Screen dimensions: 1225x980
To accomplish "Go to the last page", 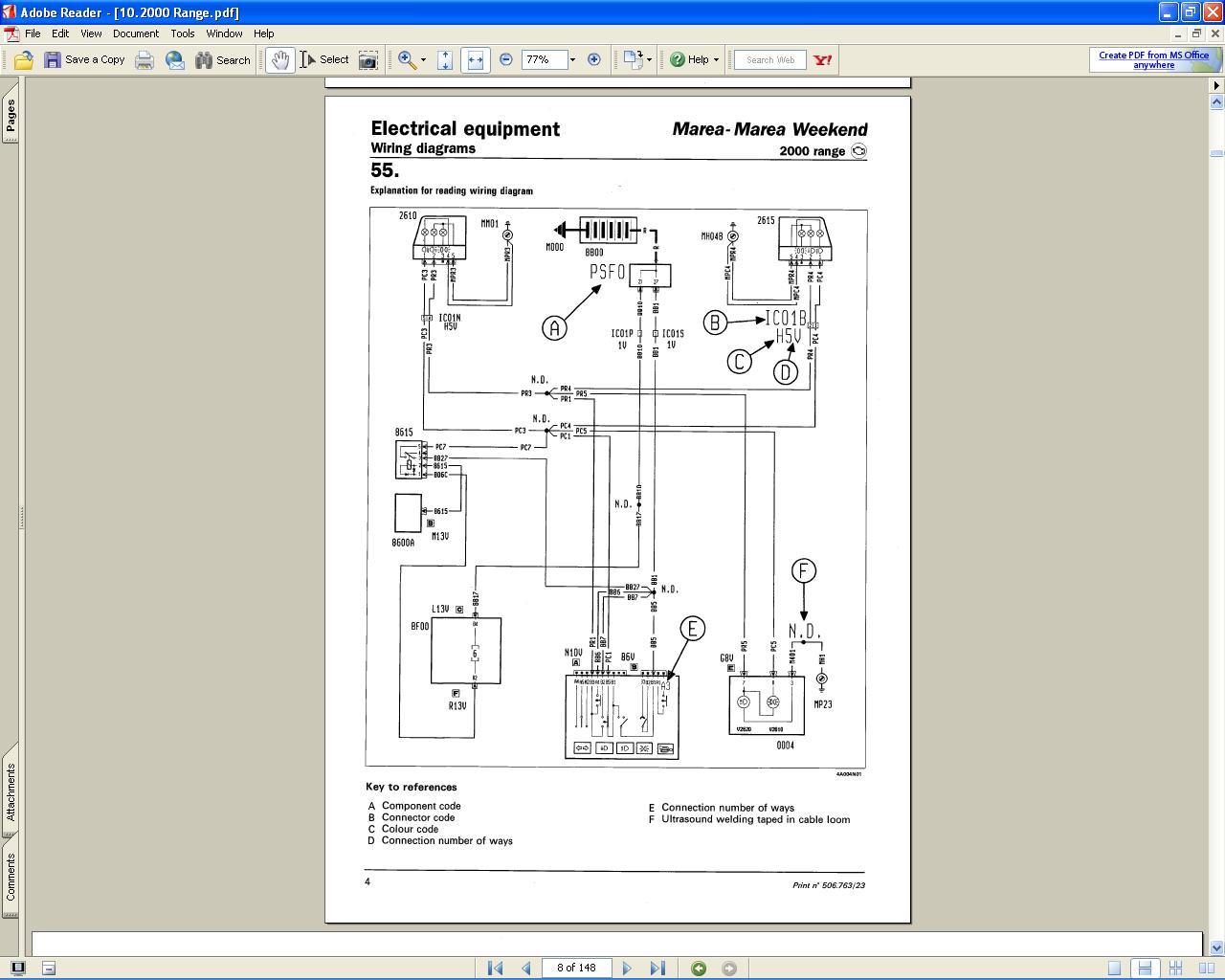I will pos(657,968).
